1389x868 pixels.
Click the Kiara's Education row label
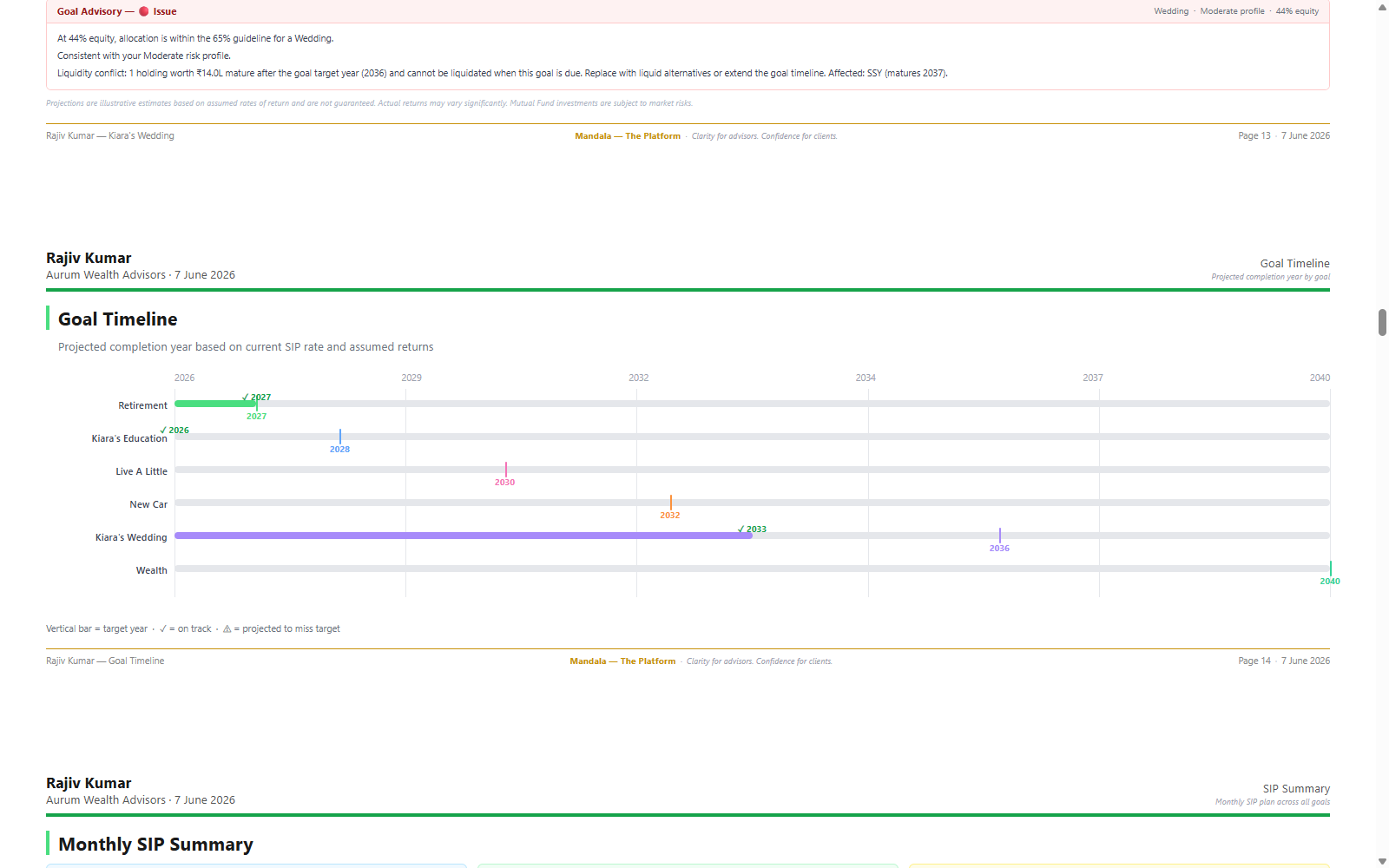[129, 438]
